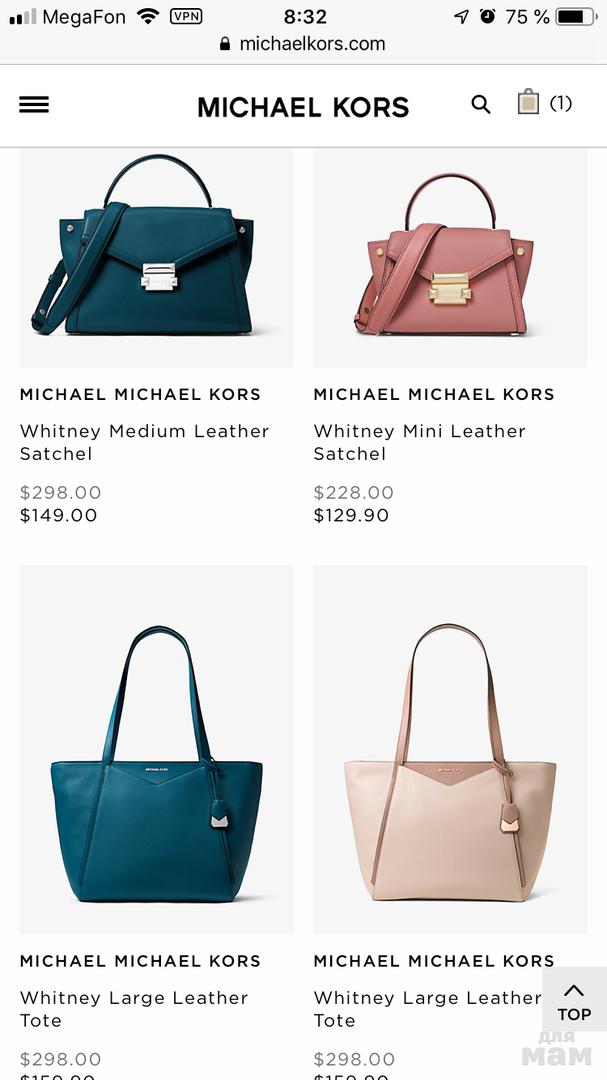Select the teal Whitney Medium satchel image

click(x=156, y=258)
